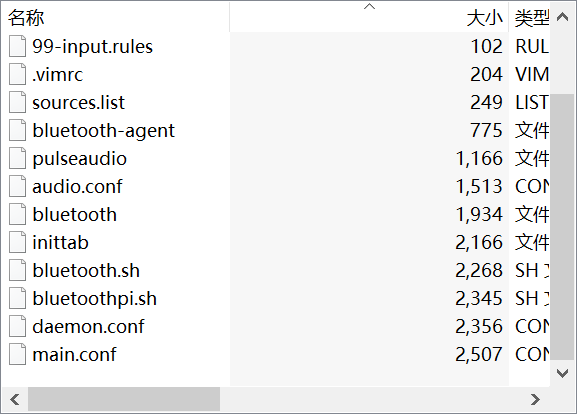Select the .vimrc file icon

coord(17,74)
